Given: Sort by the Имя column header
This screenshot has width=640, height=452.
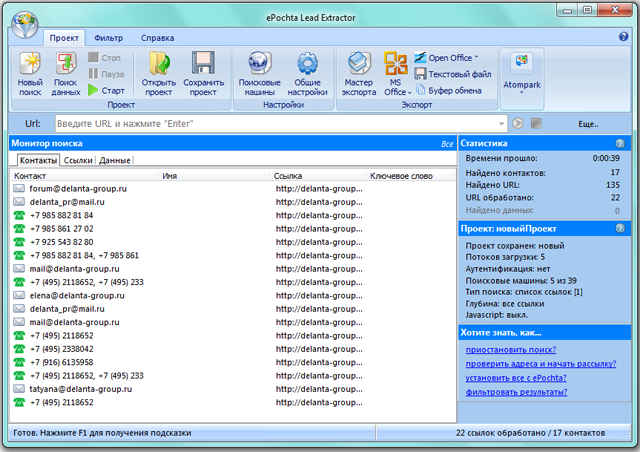Looking at the screenshot, I should [214, 176].
